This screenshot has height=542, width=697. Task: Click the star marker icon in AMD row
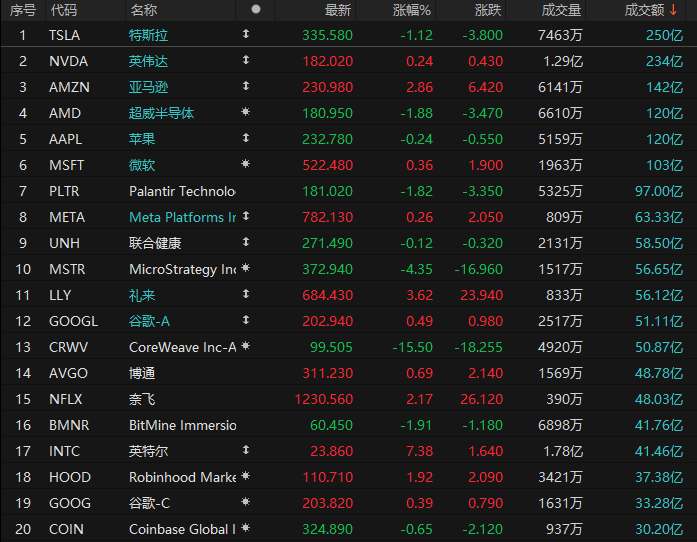click(245, 112)
